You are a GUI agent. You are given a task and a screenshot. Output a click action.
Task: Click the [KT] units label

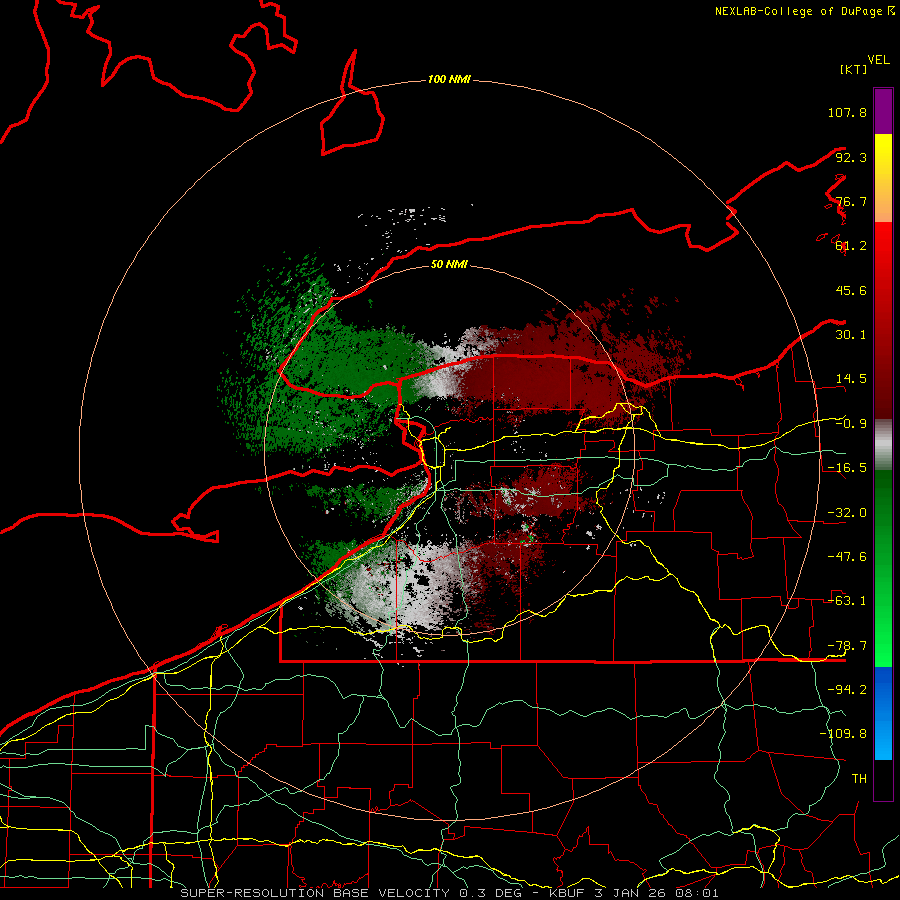[x=853, y=69]
